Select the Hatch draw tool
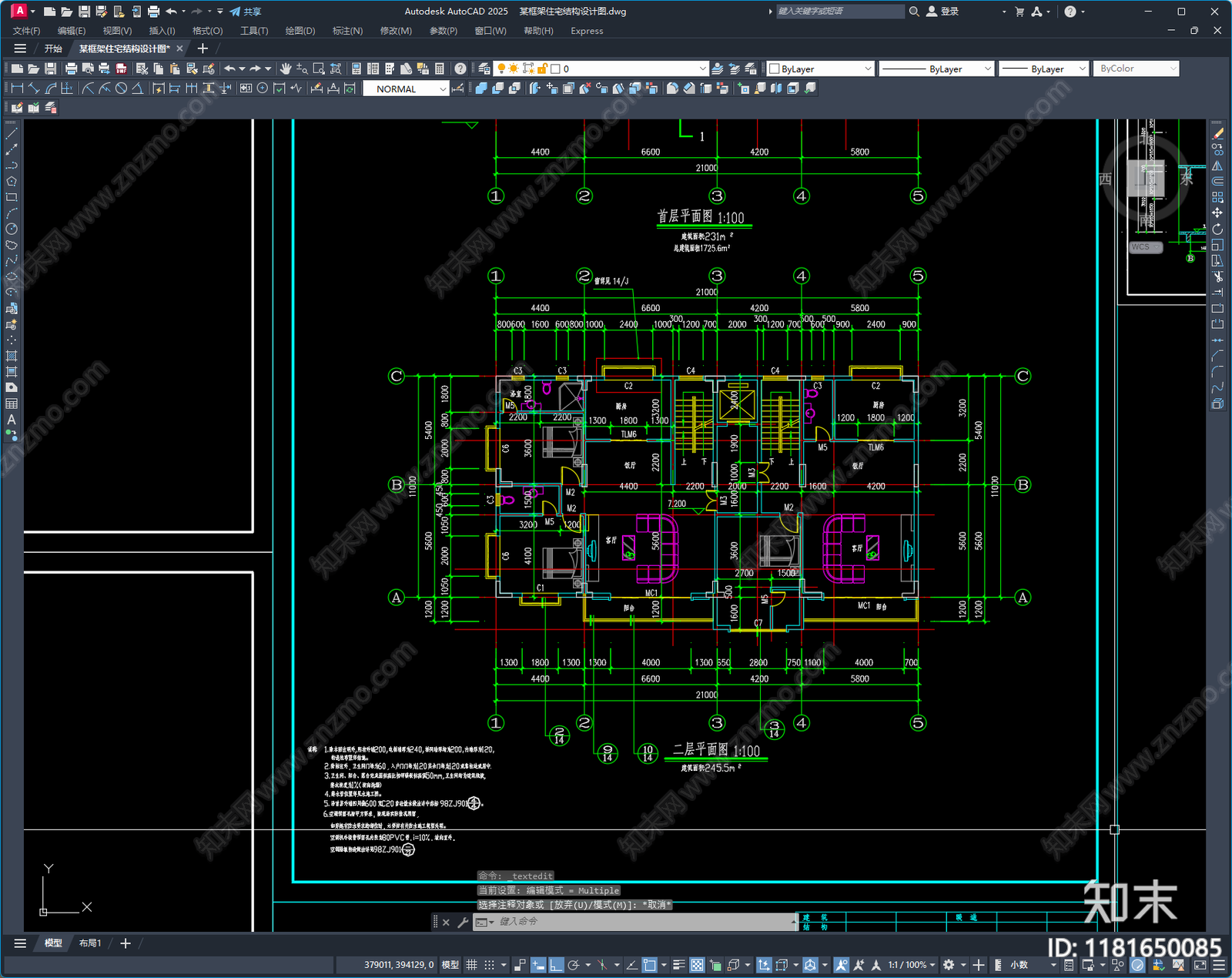 [12, 356]
